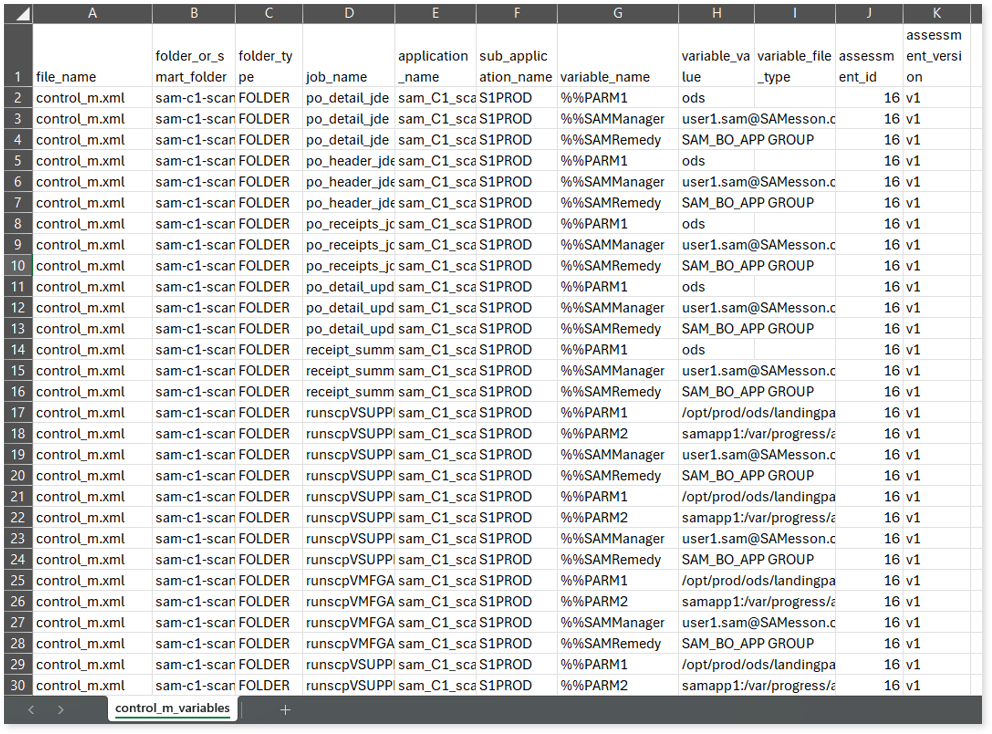Screen dimensions: 992x734
Task: Select sam-c1-scan cell in row 7
Action: click(194, 203)
